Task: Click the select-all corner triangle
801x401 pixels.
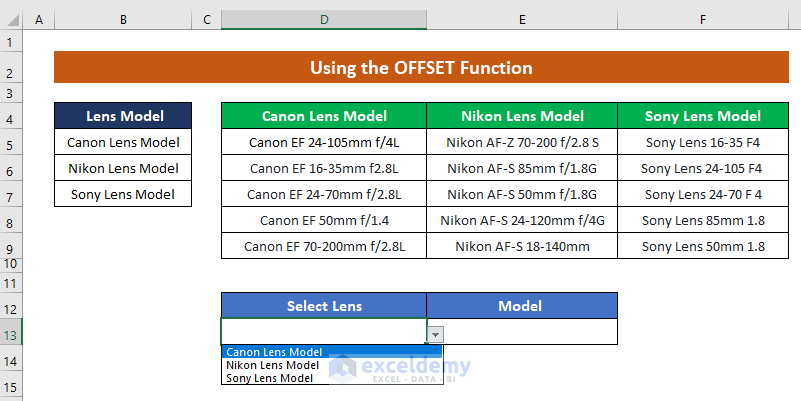Action: 12,20
